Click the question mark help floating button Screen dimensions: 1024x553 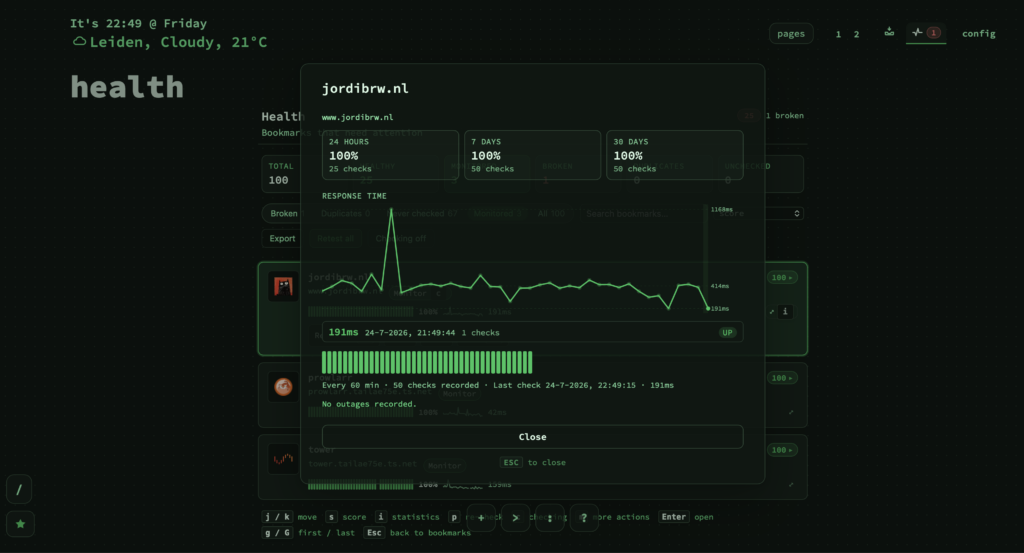pyautogui.click(x=584, y=518)
